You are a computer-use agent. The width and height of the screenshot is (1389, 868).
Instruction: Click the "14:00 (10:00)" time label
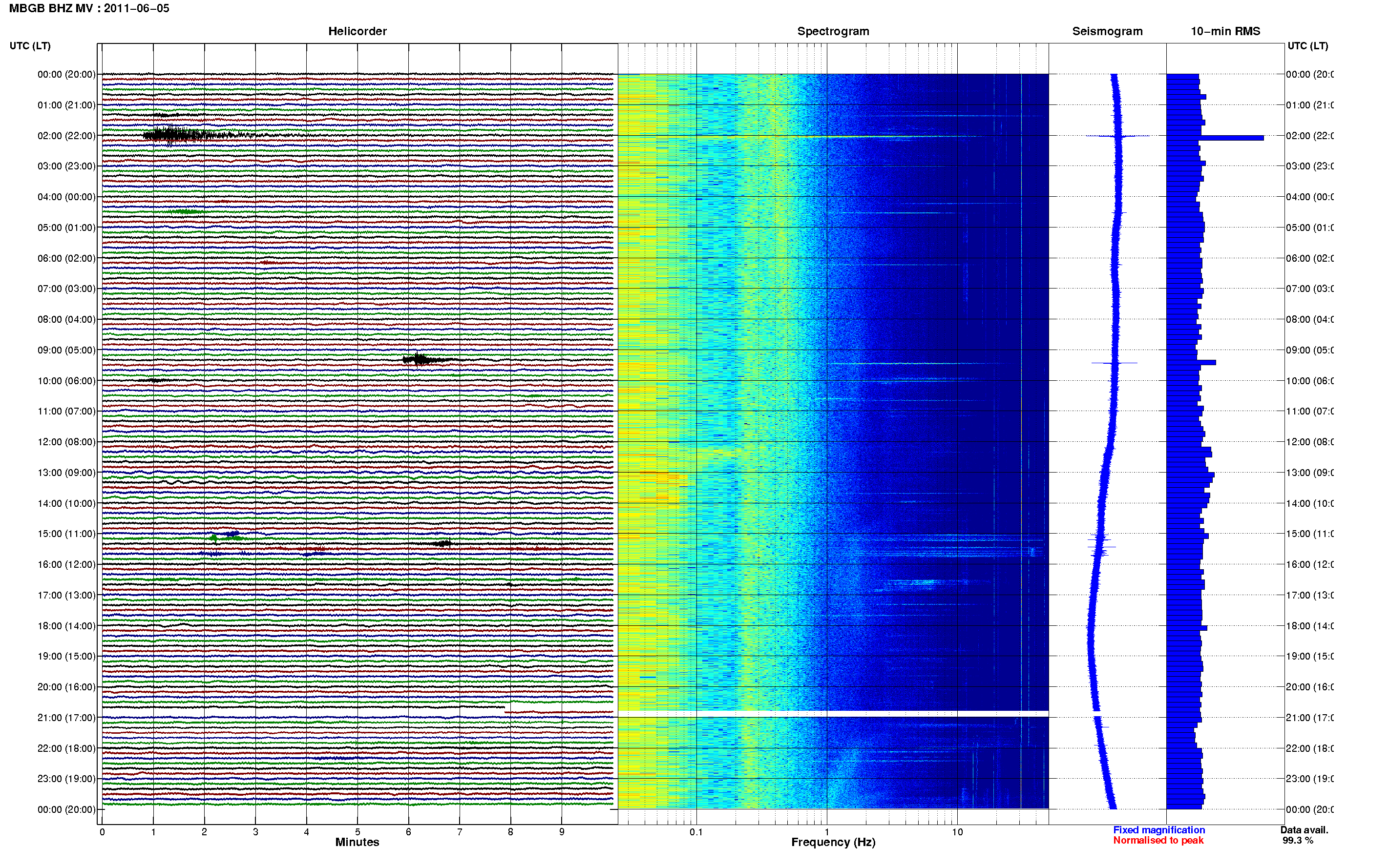pos(66,503)
